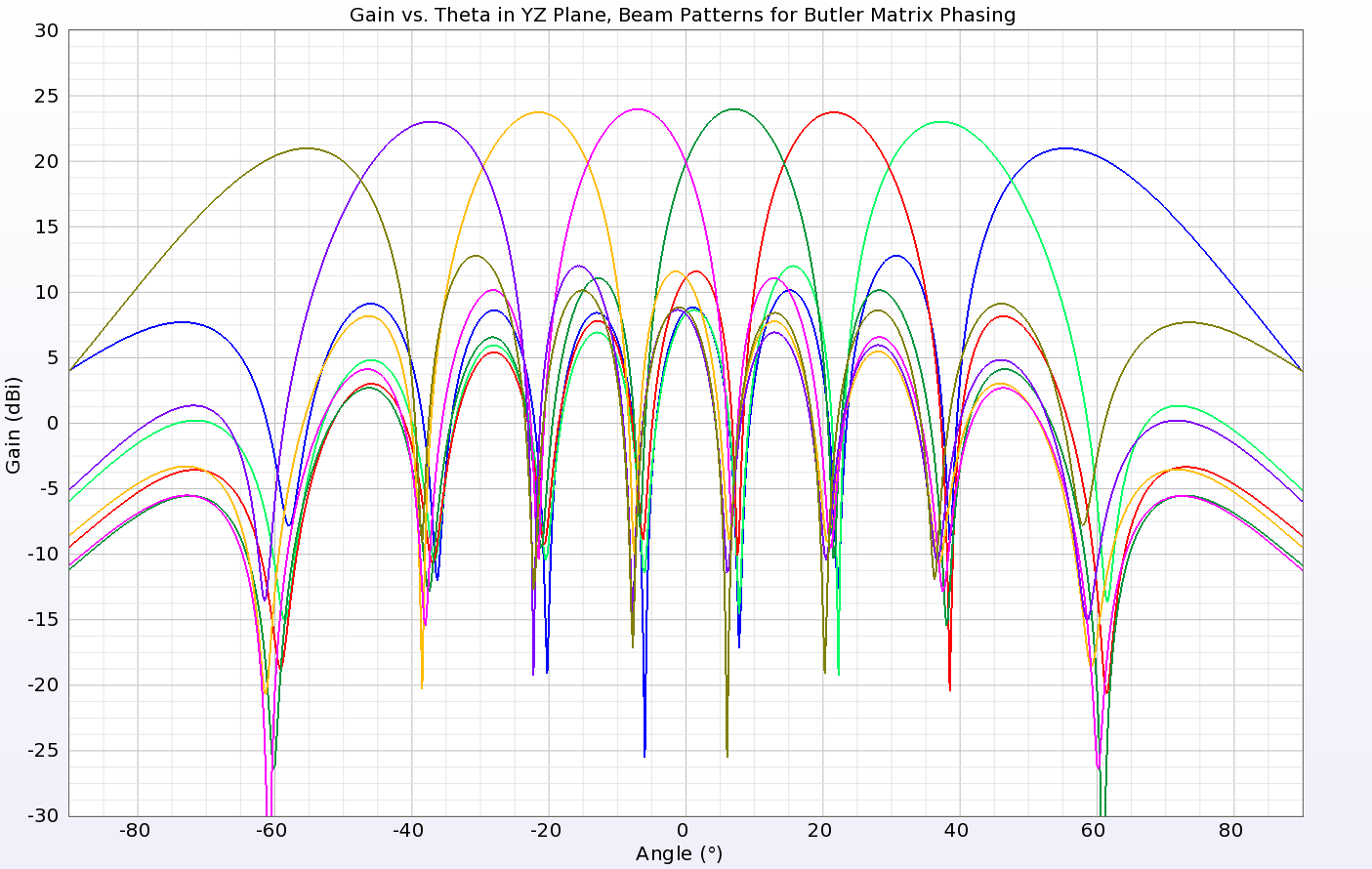Click the chart title text
Image resolution: width=1372 pixels, height=869 pixels.
[684, 15]
